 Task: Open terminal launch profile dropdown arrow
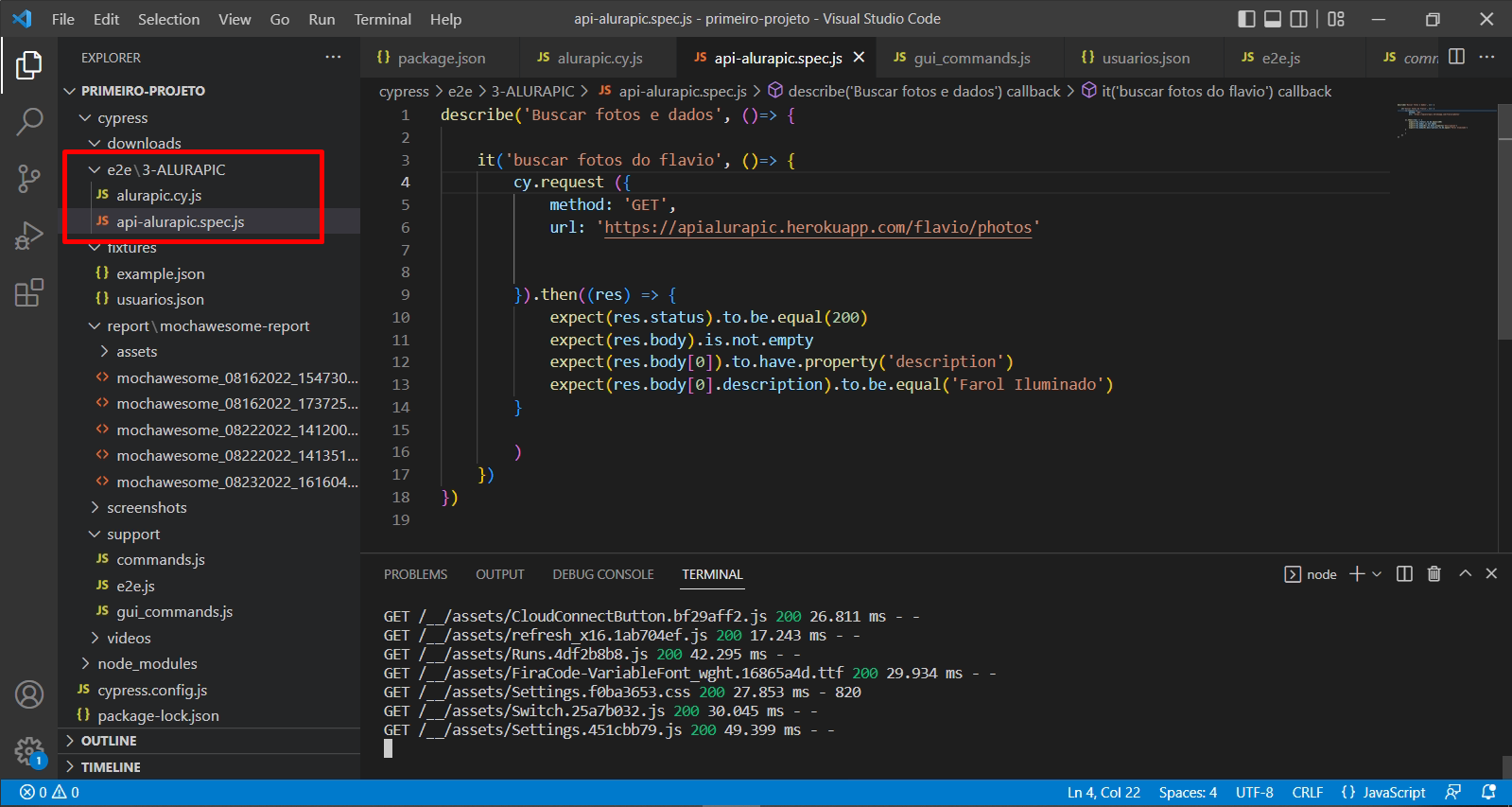(1377, 573)
